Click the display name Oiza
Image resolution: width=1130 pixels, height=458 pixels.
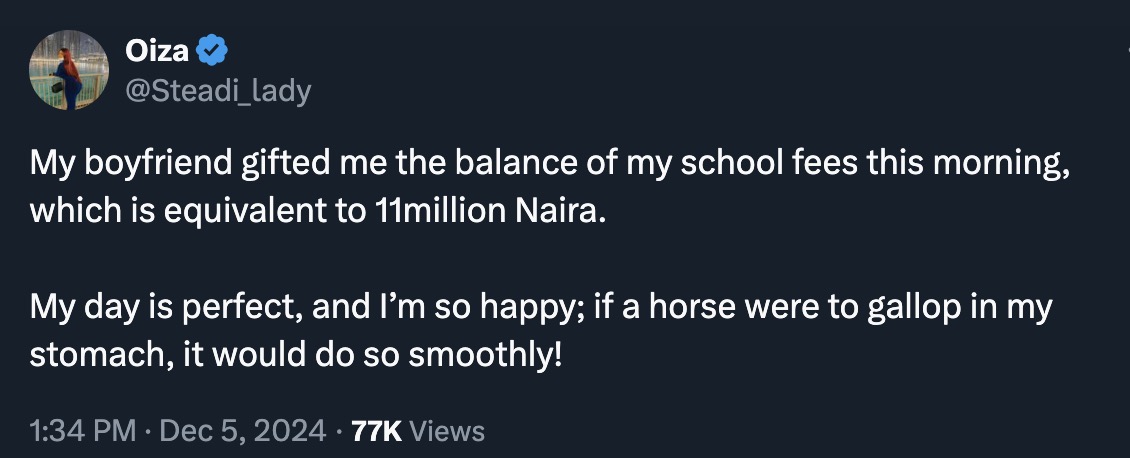(x=157, y=50)
